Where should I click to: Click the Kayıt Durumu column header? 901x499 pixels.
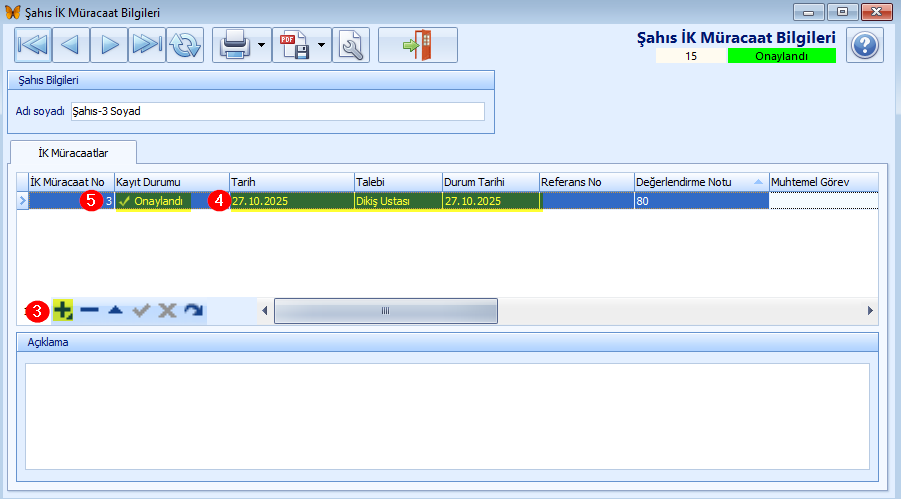pyautogui.click(x=170, y=182)
